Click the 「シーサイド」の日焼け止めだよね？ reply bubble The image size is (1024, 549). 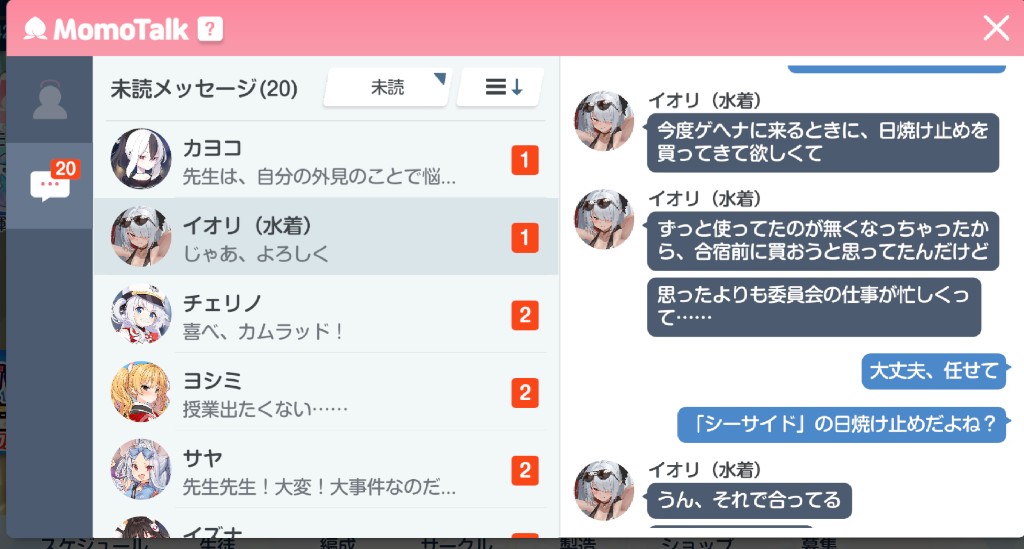pos(842,424)
